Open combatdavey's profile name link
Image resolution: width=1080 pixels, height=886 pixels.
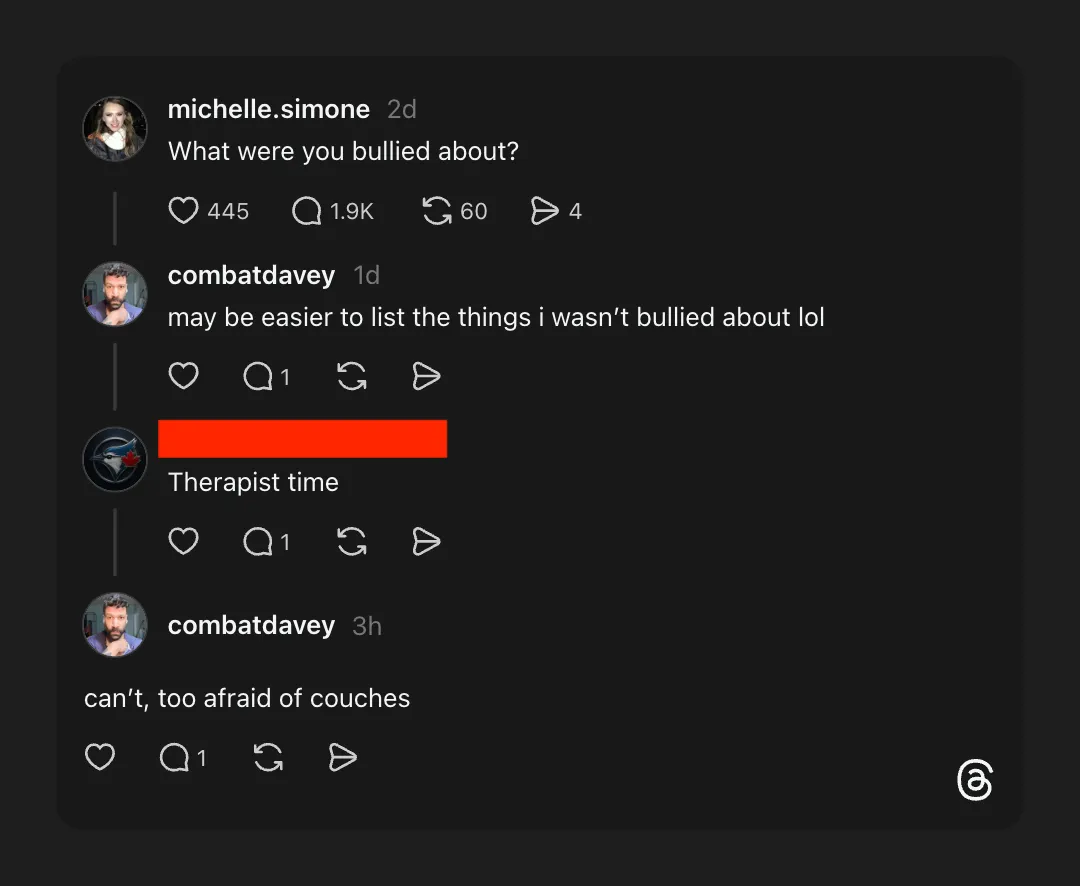tap(251, 275)
